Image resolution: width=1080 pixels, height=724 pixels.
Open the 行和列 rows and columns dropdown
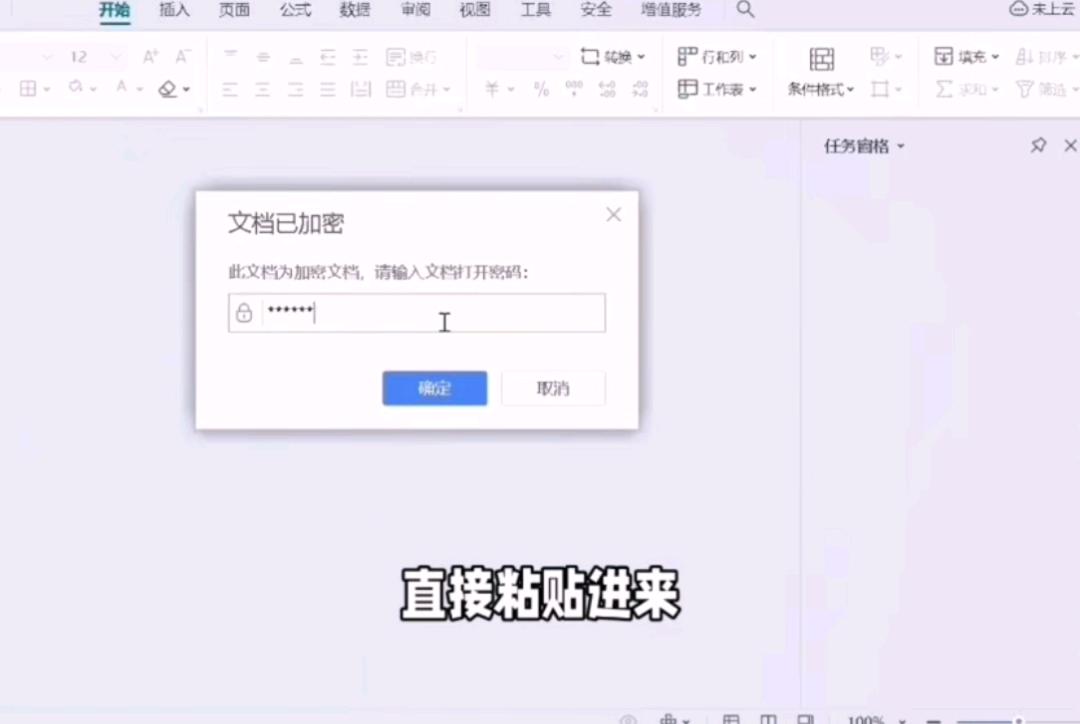tap(717, 56)
